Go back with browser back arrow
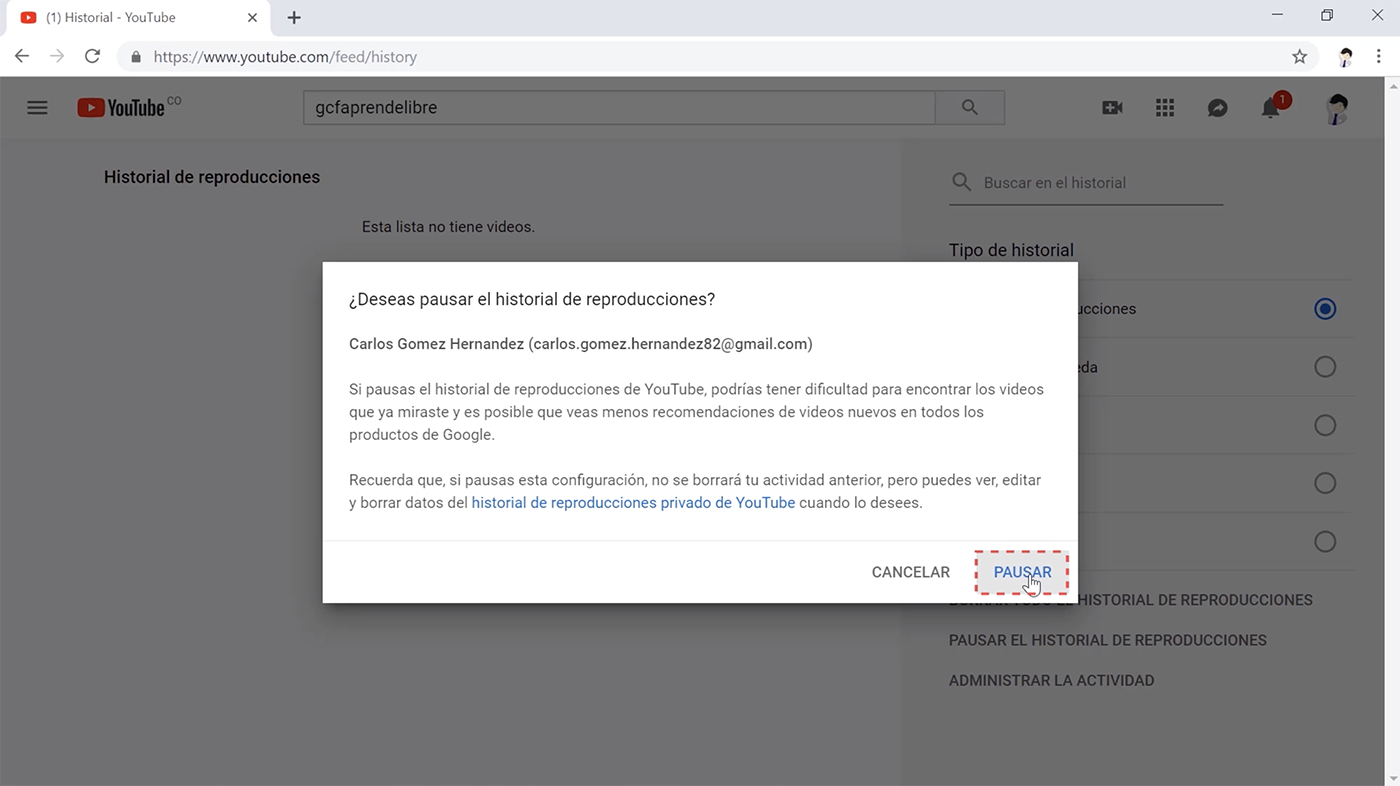The height and width of the screenshot is (786, 1400). click(22, 57)
